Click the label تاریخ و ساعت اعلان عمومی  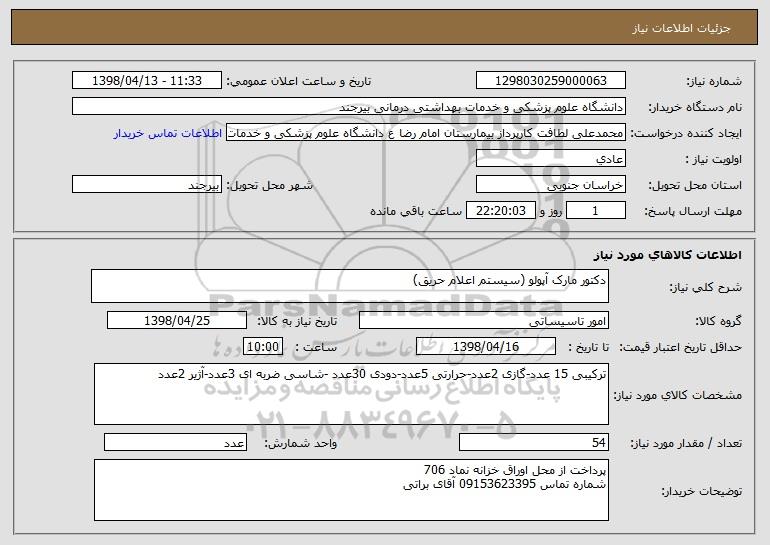(299, 82)
